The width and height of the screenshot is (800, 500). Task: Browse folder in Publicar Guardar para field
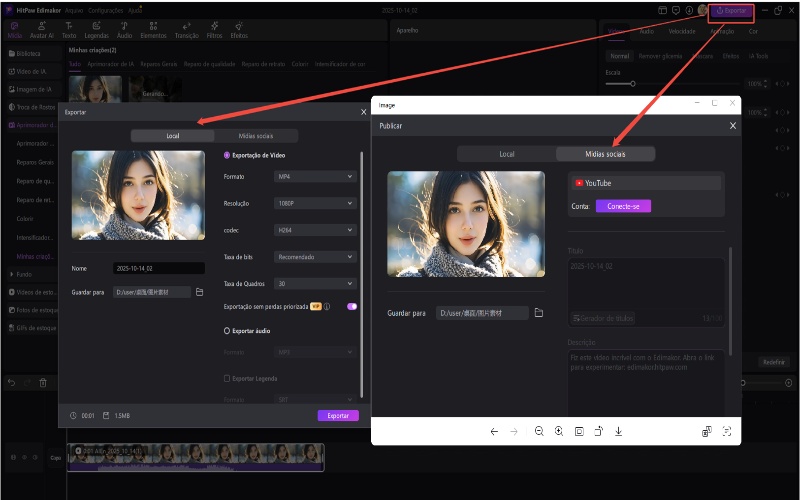(539, 312)
